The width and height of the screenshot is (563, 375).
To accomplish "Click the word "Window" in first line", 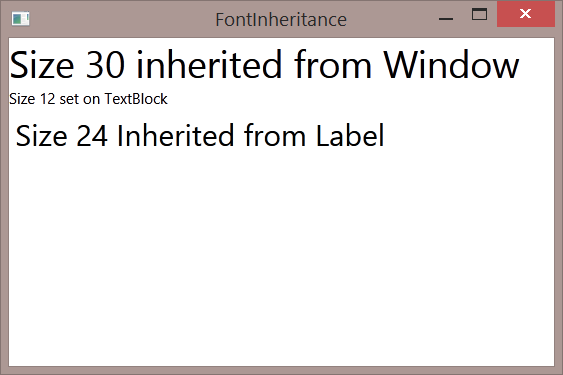I will click(x=451, y=65).
